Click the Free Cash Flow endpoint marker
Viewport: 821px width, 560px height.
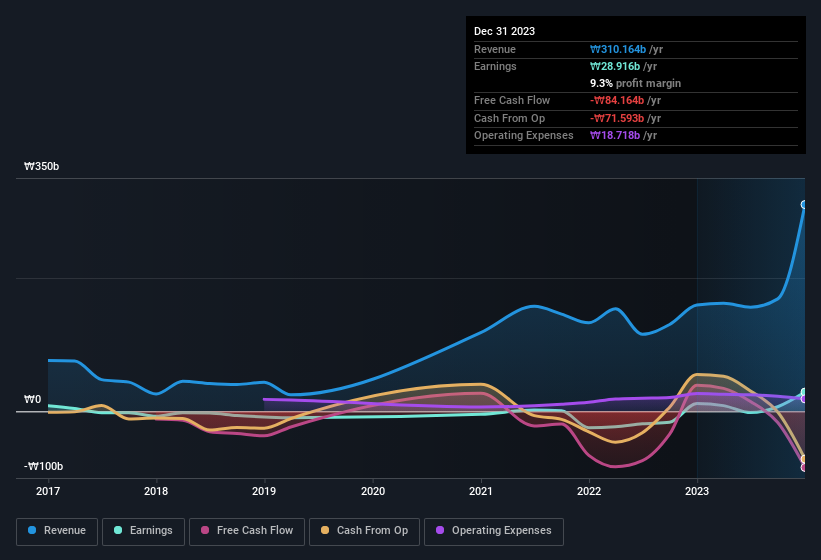point(804,467)
